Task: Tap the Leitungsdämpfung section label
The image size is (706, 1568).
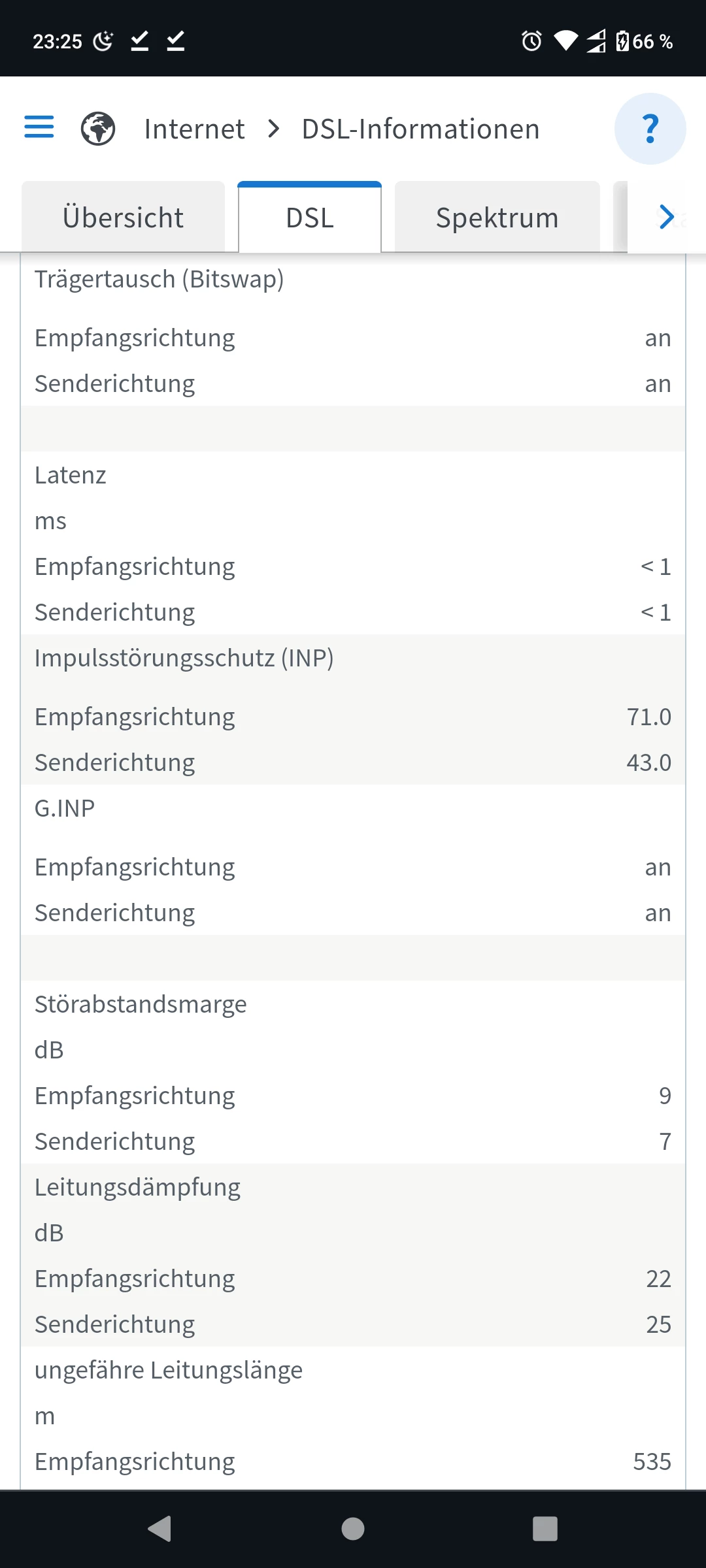Action: (x=137, y=1187)
